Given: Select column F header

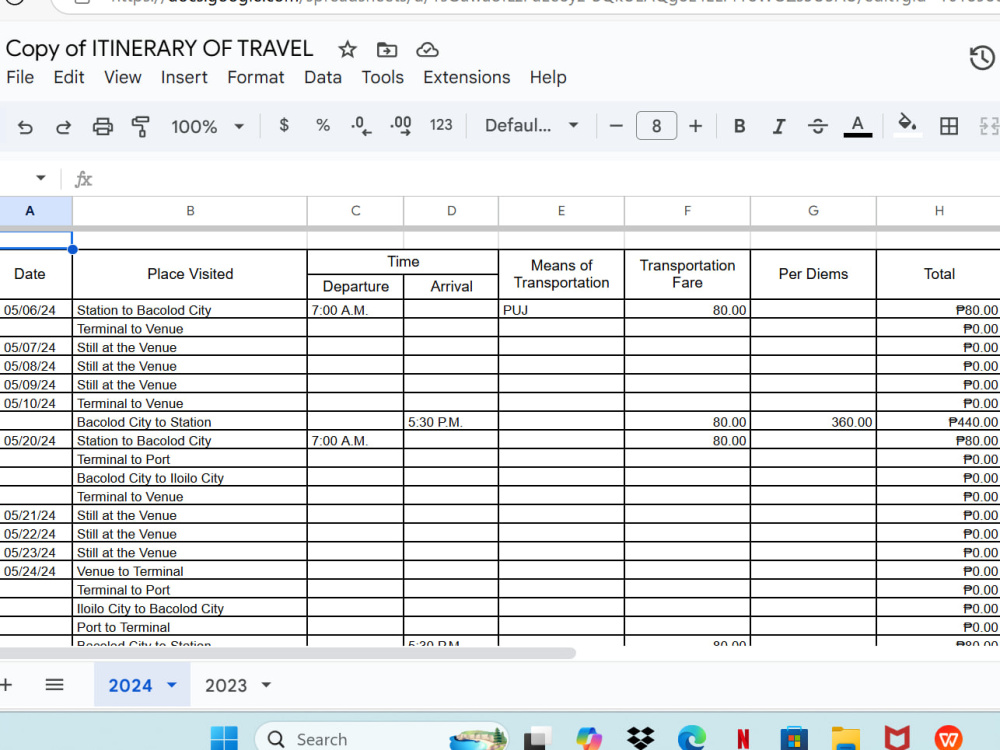Looking at the screenshot, I should pyautogui.click(x=687, y=211).
